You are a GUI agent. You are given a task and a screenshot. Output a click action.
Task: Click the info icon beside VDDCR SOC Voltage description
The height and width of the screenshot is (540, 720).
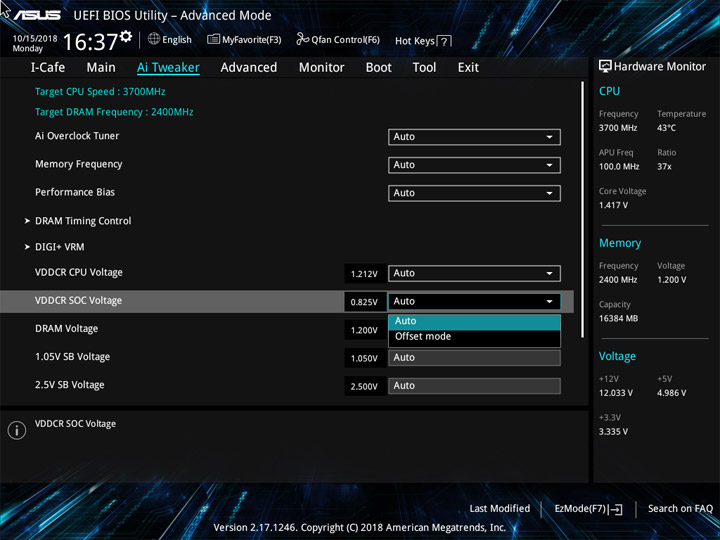click(x=17, y=430)
